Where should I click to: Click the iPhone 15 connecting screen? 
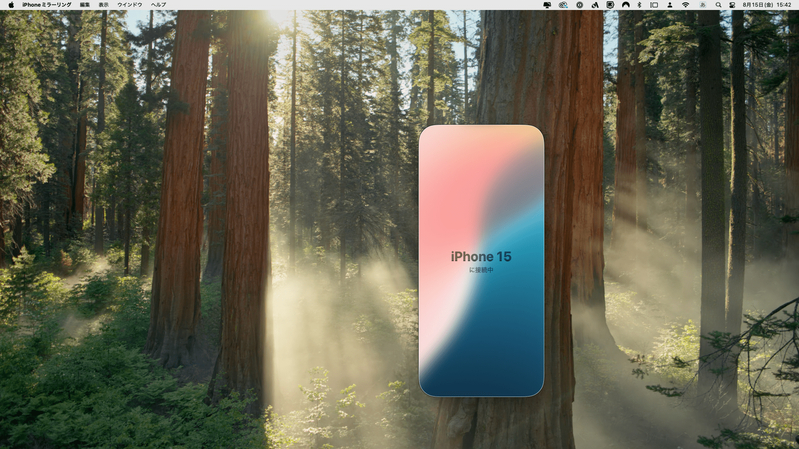click(481, 260)
